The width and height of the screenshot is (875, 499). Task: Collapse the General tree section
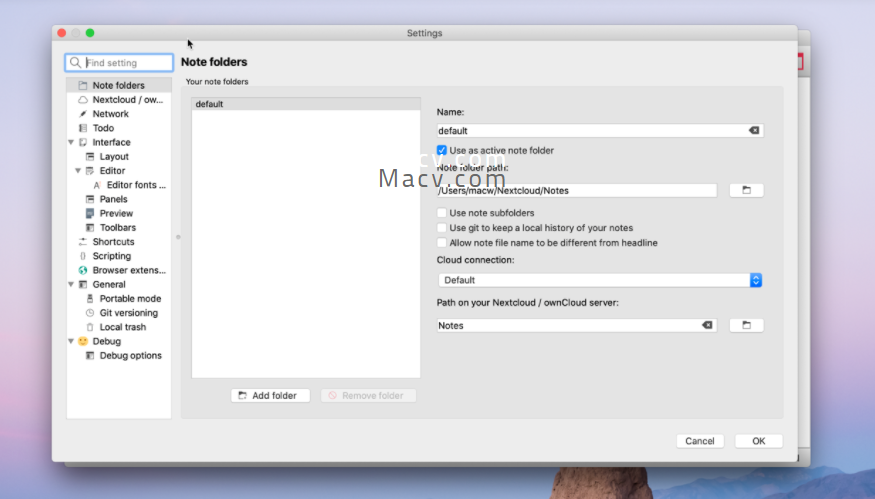pyautogui.click(x=71, y=285)
